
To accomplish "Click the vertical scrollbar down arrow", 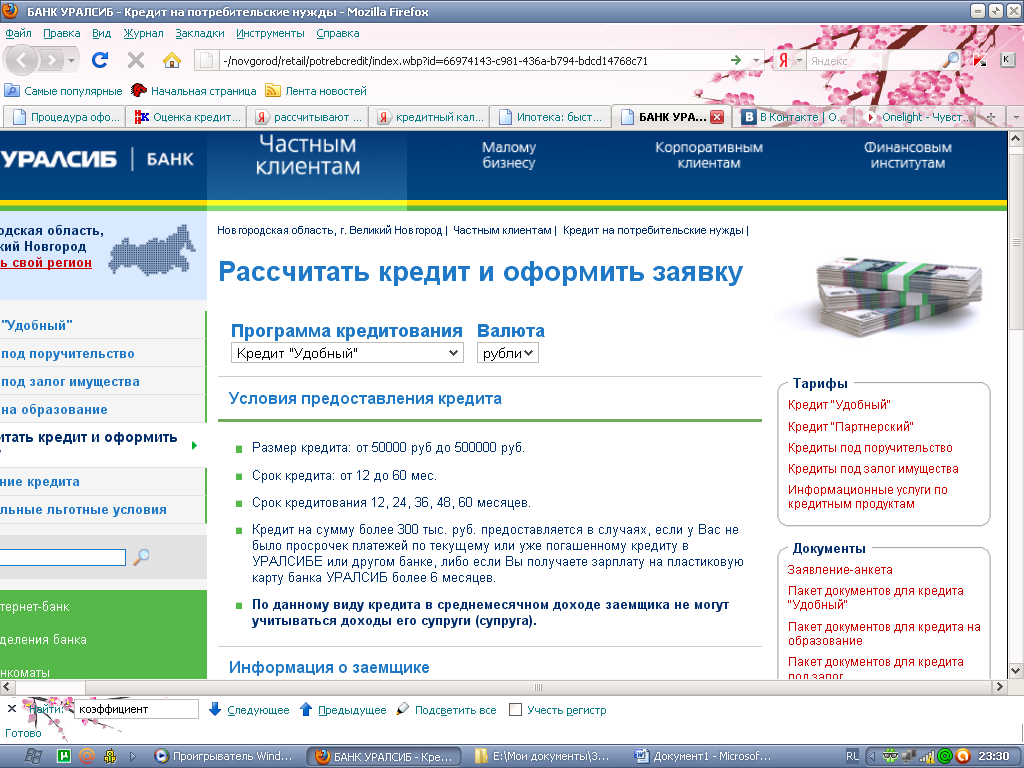I will [x=1016, y=671].
